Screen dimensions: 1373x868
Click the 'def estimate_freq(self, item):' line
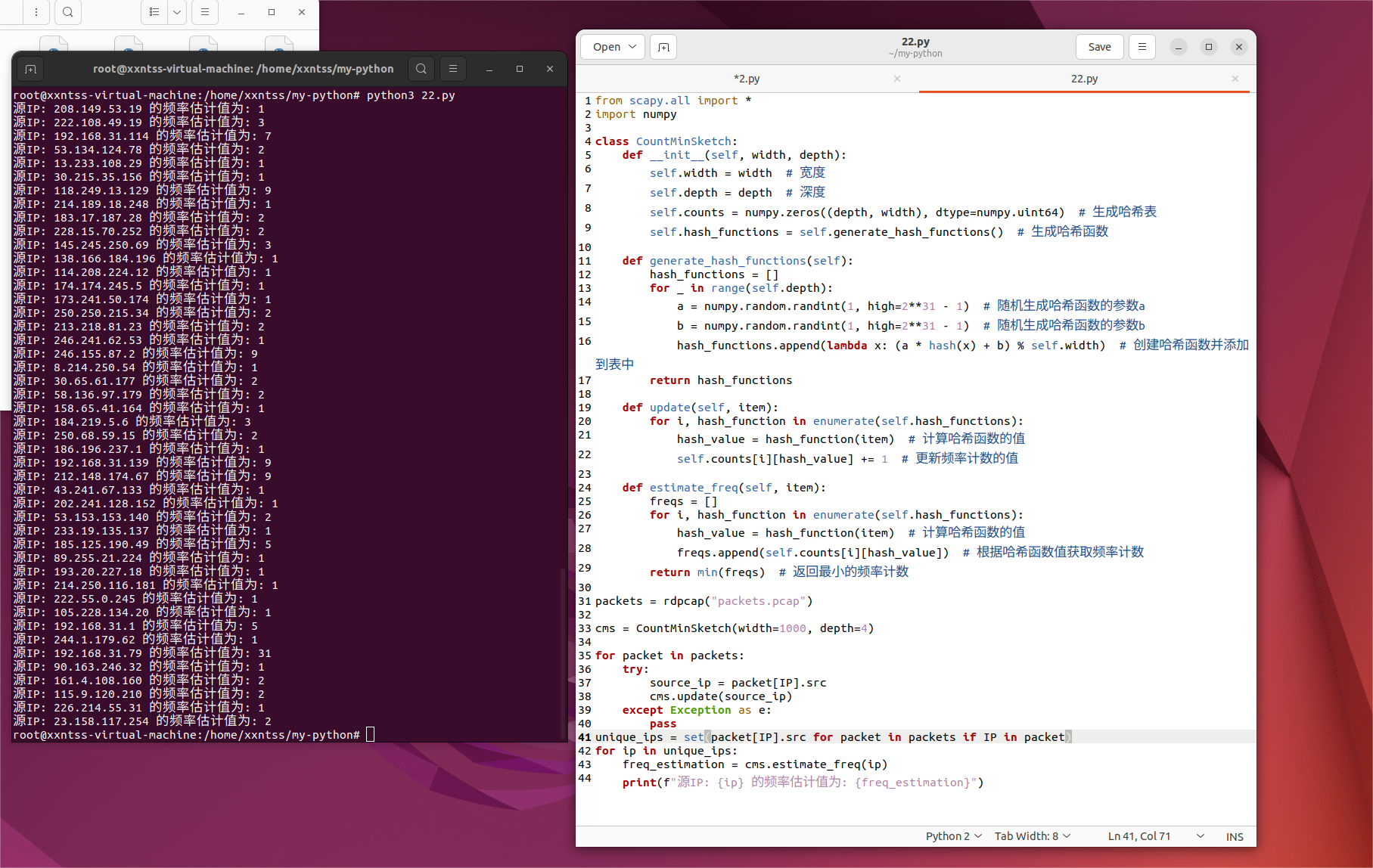click(x=724, y=488)
